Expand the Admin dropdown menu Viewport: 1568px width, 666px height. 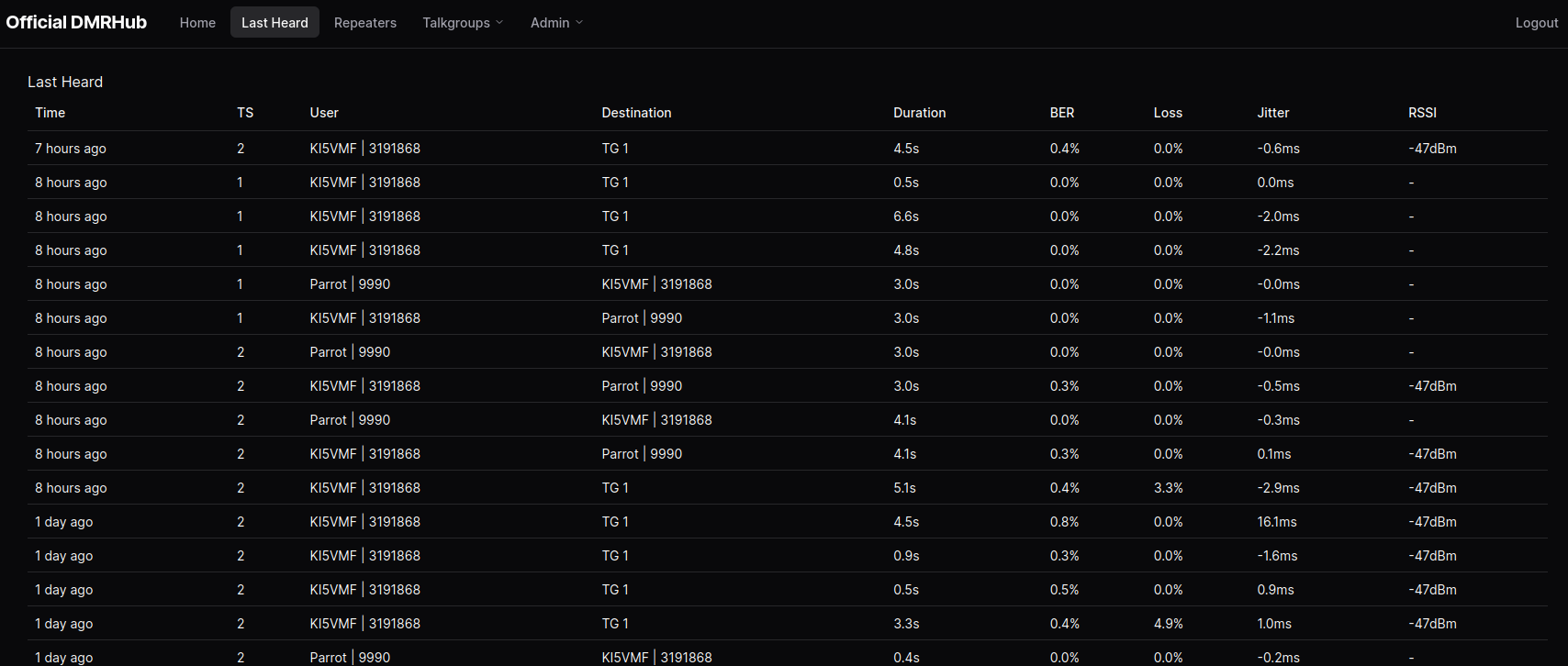coord(556,23)
